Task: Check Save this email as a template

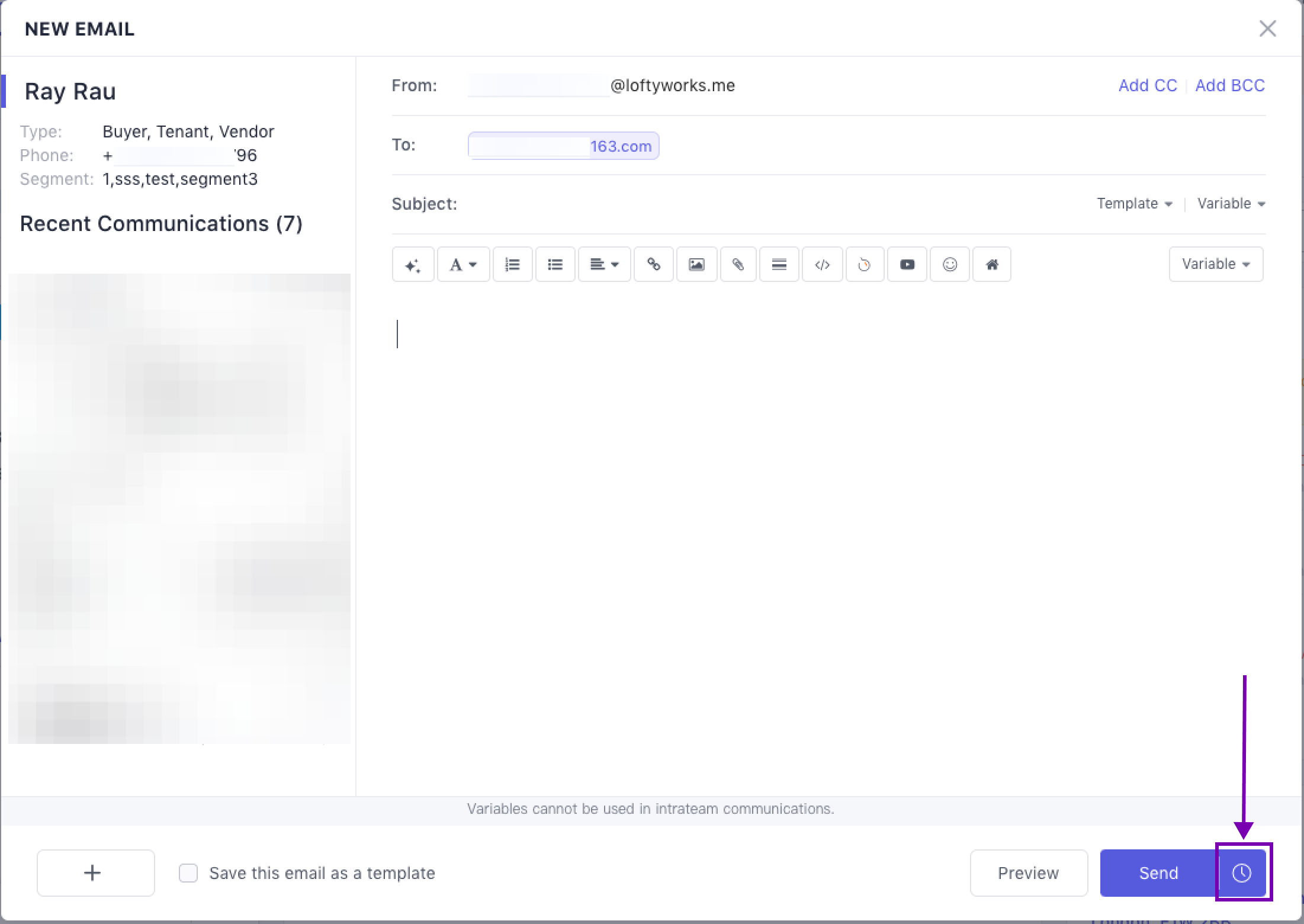Action: pos(188,873)
